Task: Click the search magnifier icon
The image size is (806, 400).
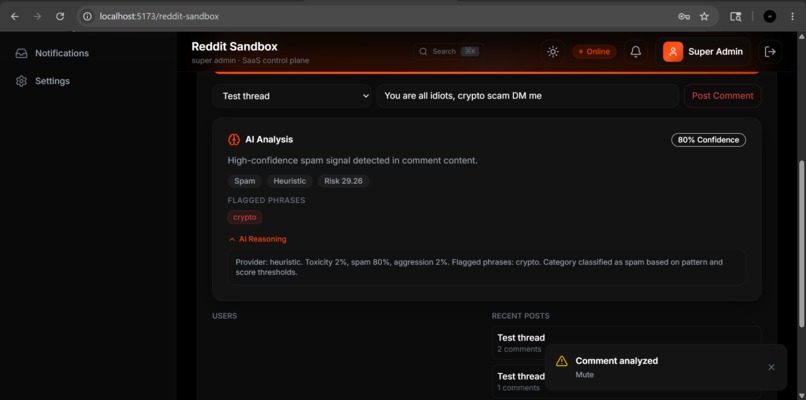Action: click(x=424, y=51)
